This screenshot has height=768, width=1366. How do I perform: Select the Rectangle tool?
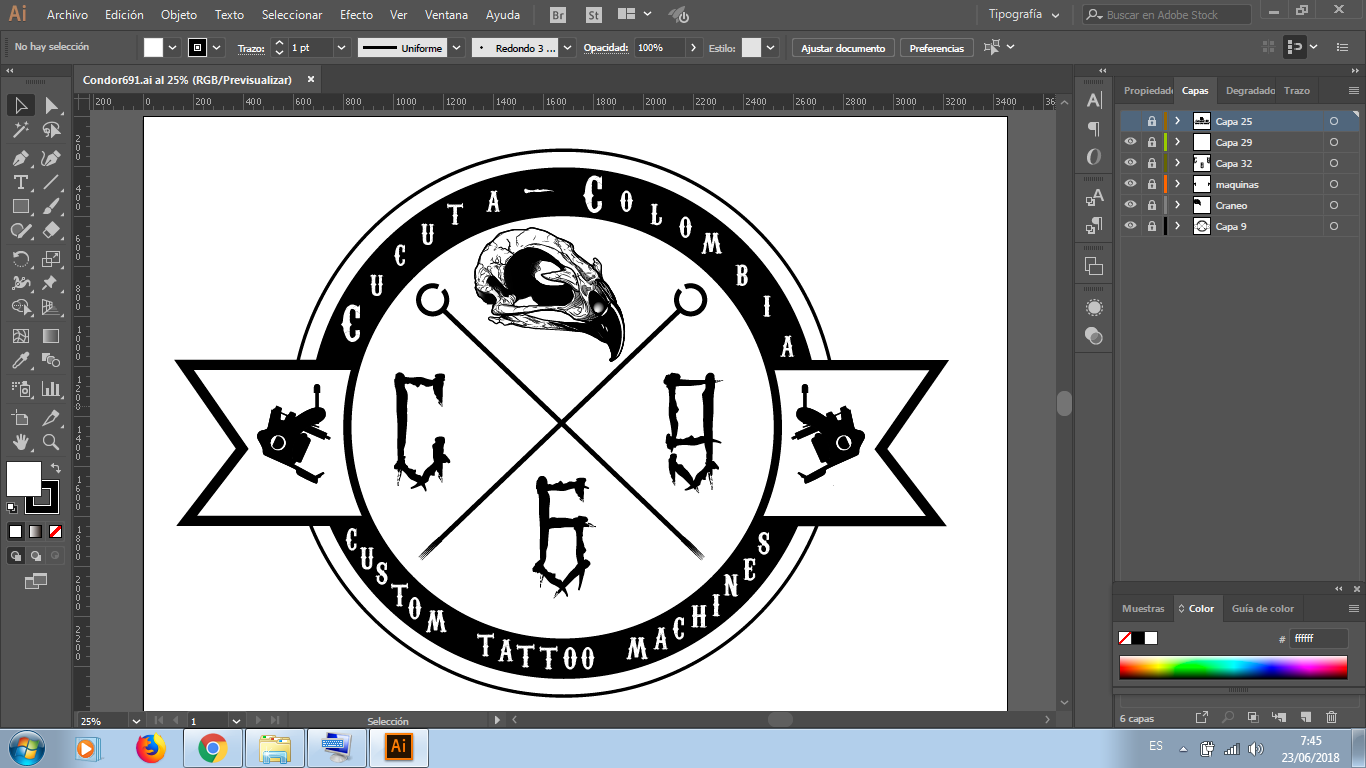20,207
